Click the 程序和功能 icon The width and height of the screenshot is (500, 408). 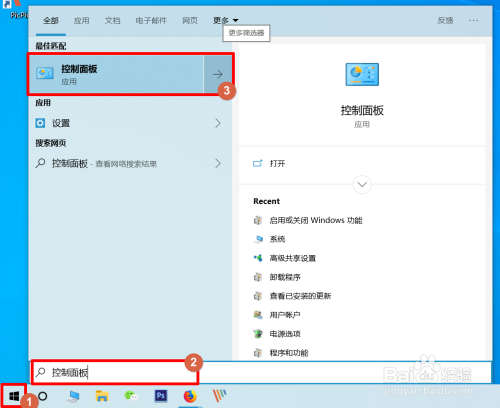(258, 353)
